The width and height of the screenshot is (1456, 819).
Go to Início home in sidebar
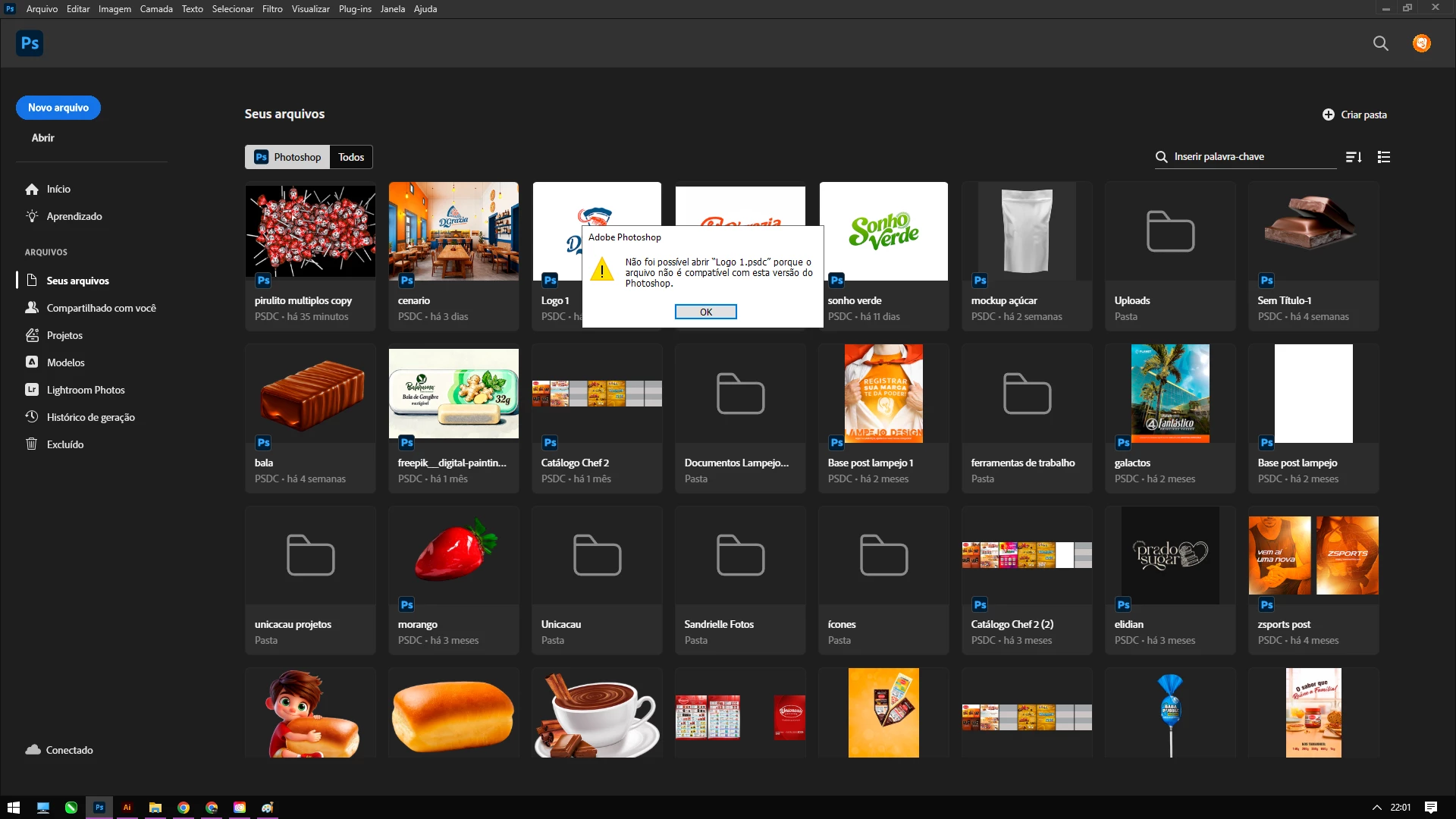(x=58, y=189)
